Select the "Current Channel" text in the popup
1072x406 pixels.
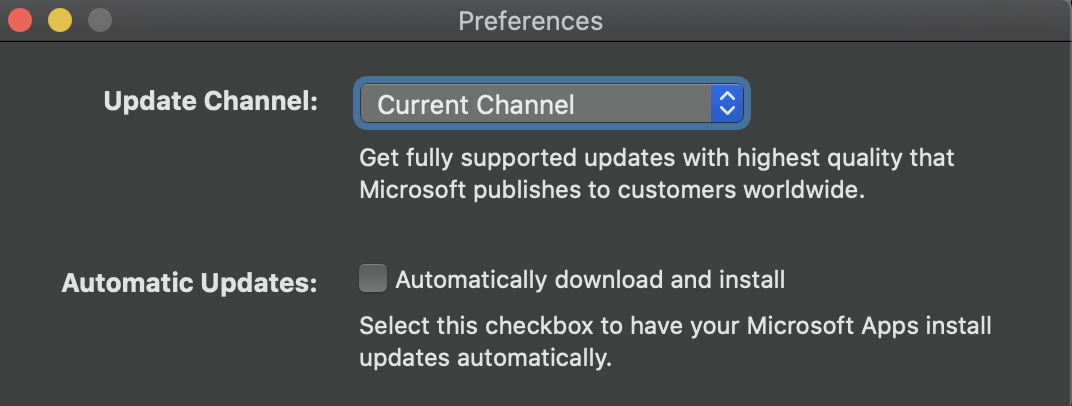(476, 105)
